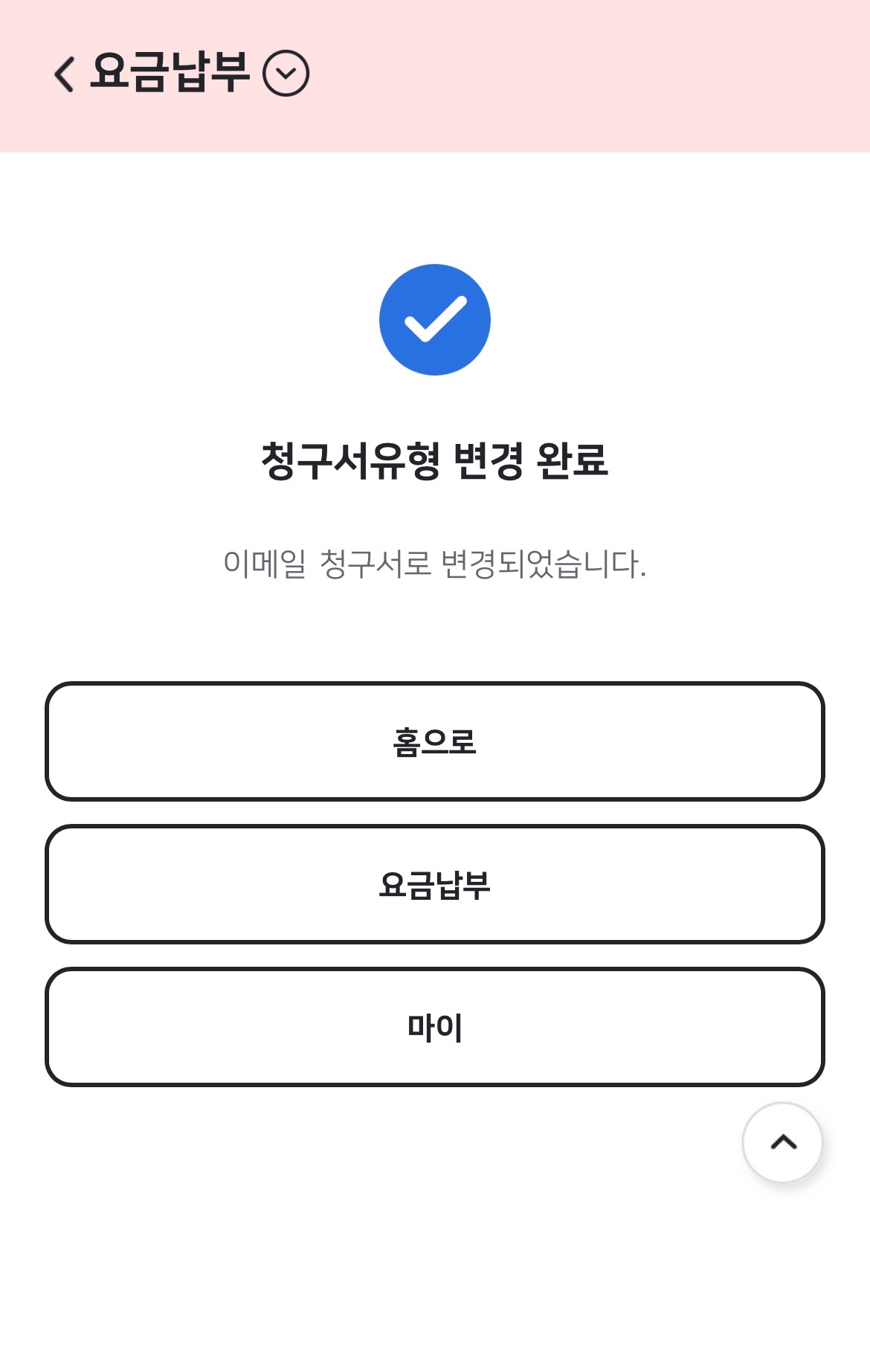Image resolution: width=870 pixels, height=1372 pixels.
Task: Click the middle 요금납부 button label
Action: coord(435,885)
